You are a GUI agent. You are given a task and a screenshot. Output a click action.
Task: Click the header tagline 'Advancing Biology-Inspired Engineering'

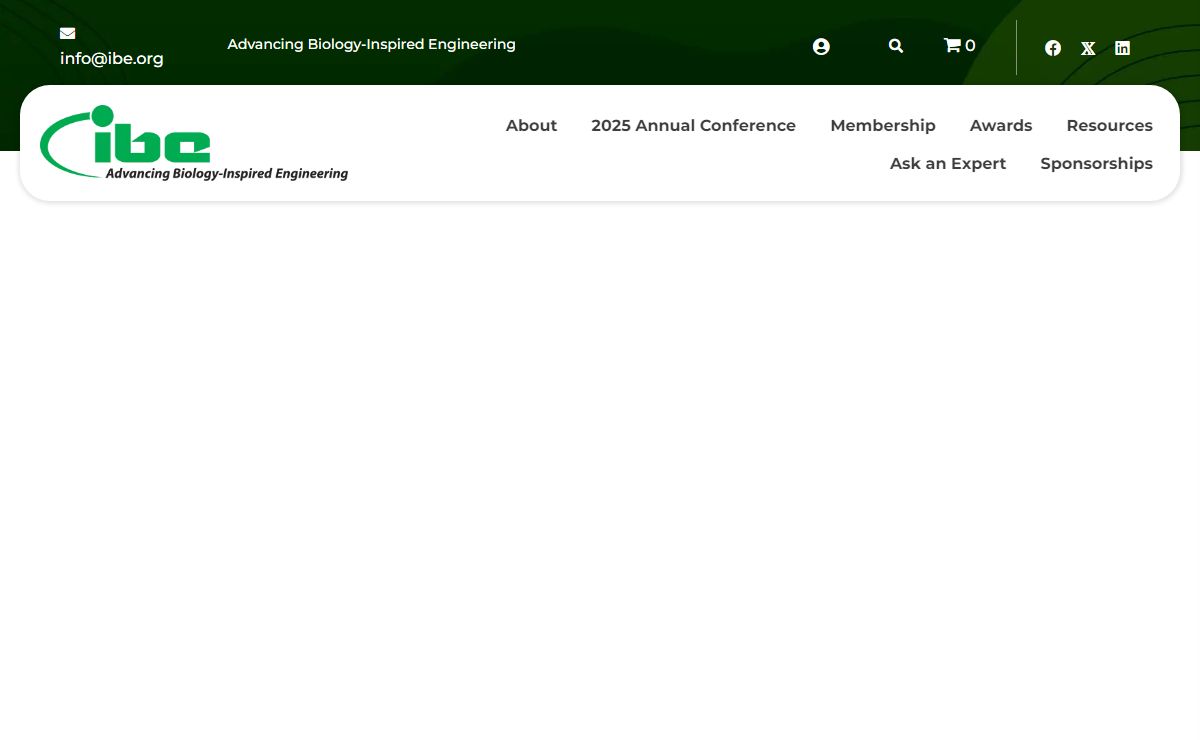[x=371, y=44]
